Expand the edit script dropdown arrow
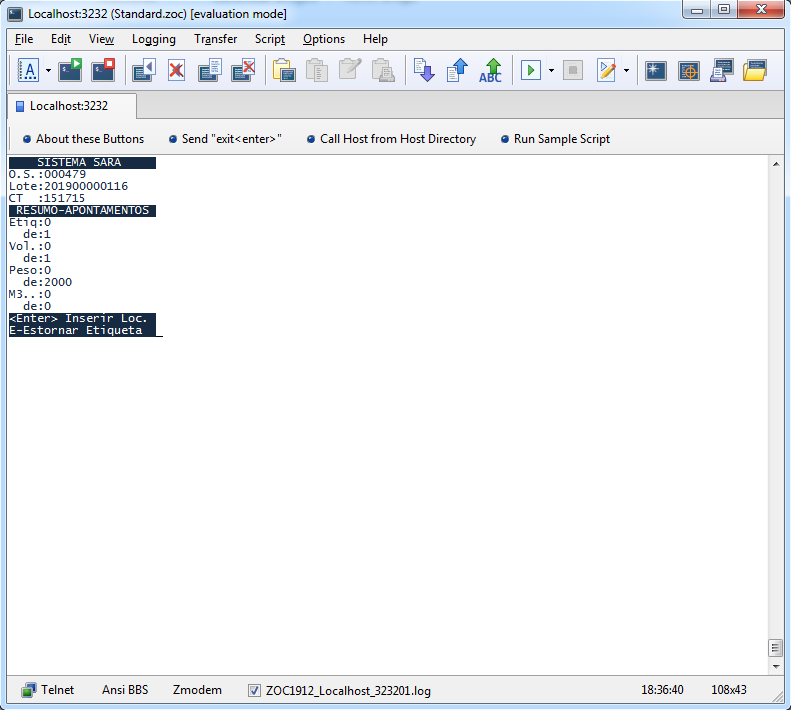 [x=627, y=71]
